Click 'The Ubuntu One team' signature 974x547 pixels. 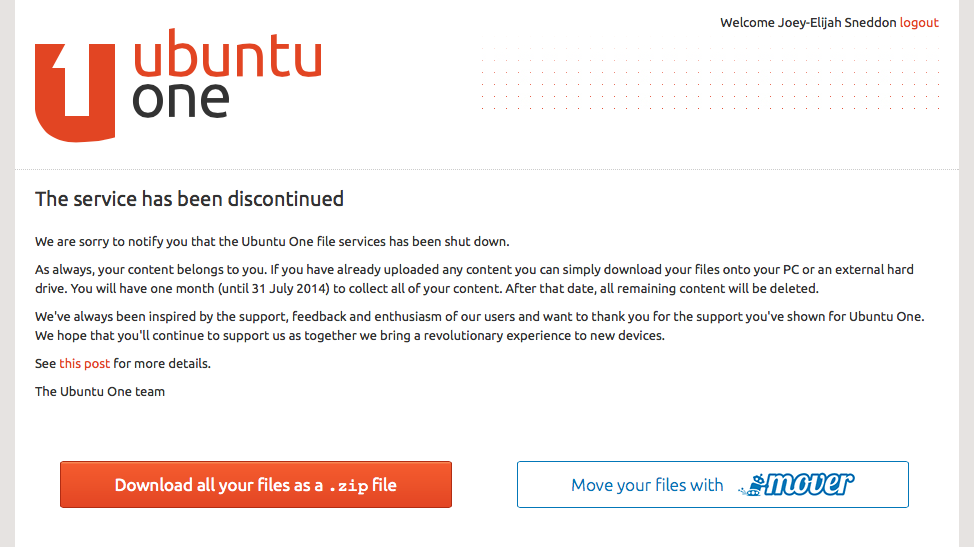[x=100, y=392]
